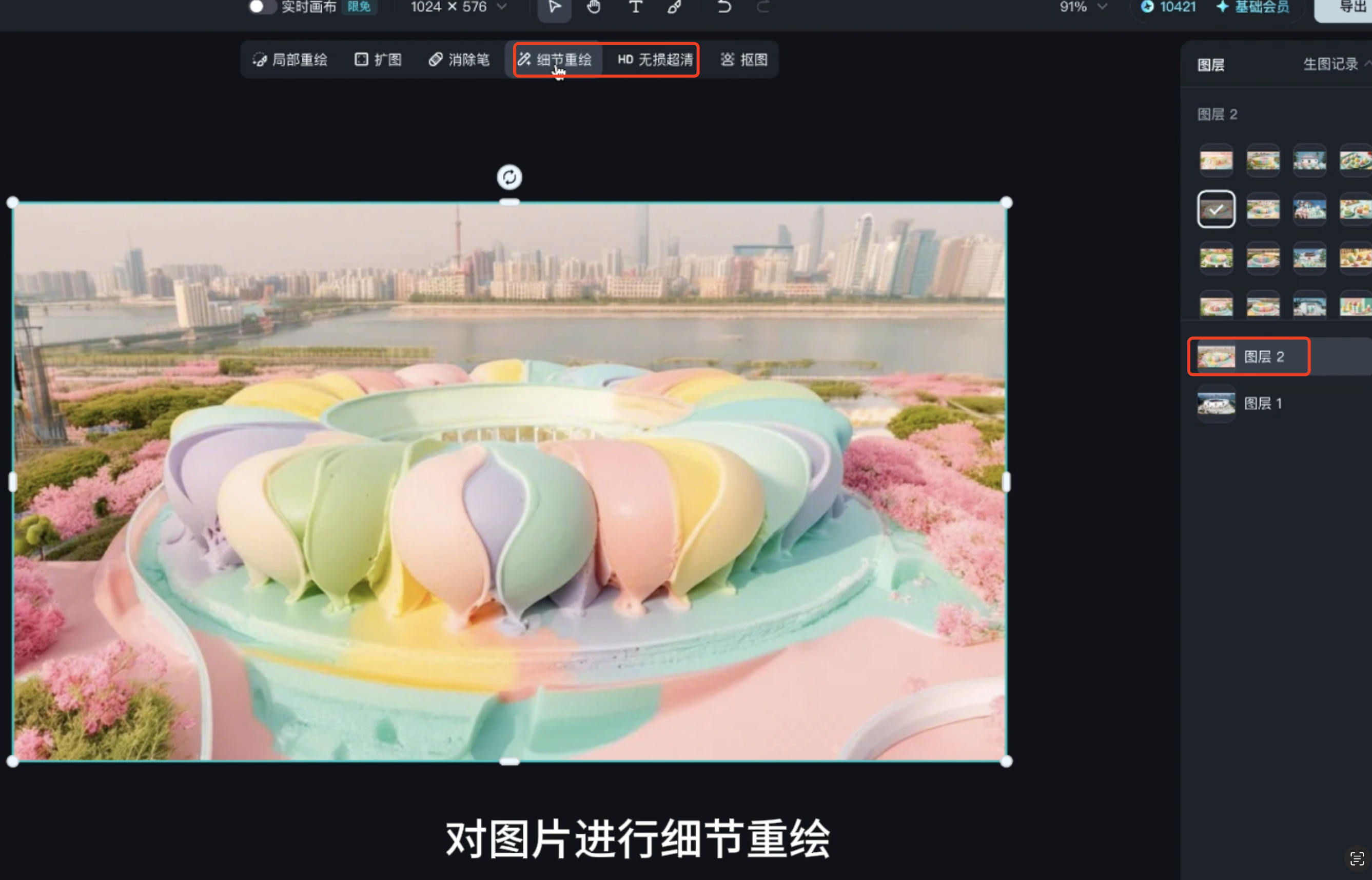Select the 图层 2 layer row
The image size is (1372, 880).
(x=1280, y=356)
